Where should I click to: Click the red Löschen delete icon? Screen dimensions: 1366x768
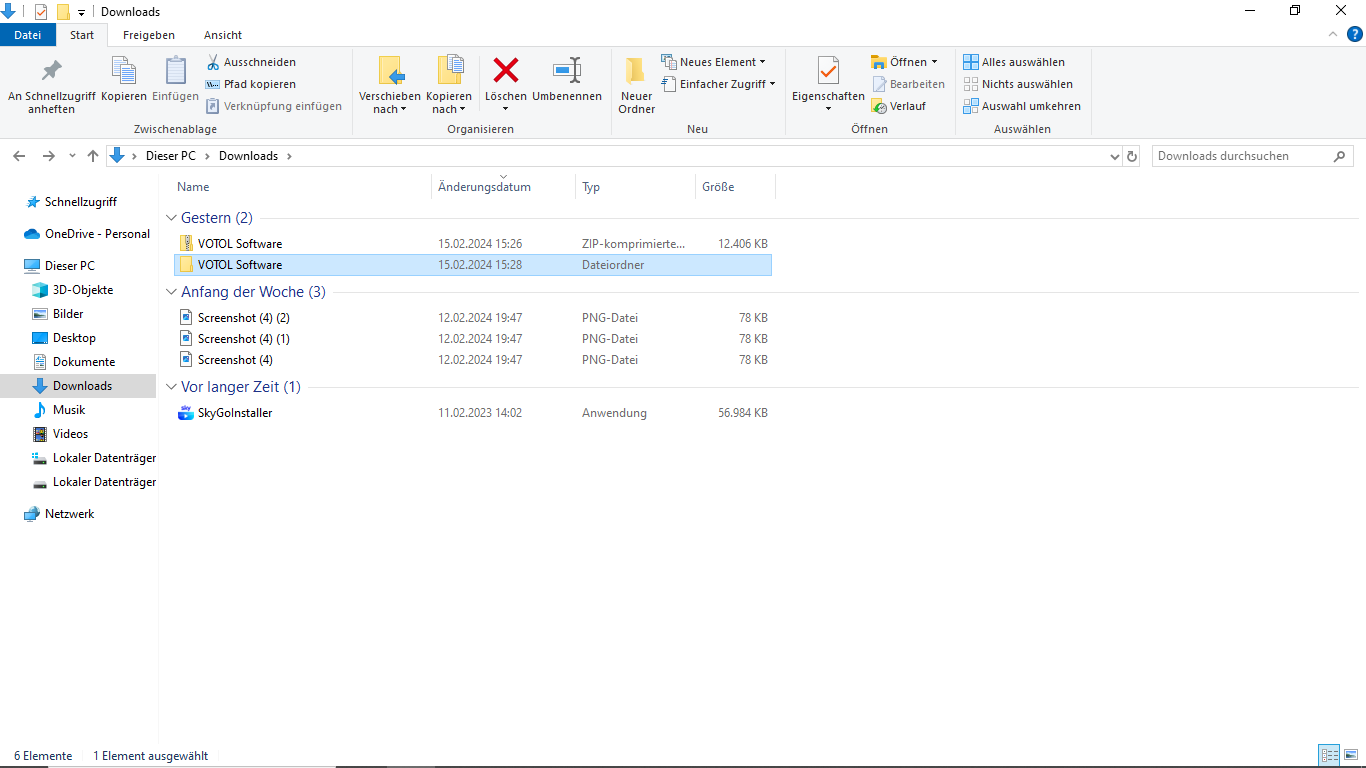506,72
